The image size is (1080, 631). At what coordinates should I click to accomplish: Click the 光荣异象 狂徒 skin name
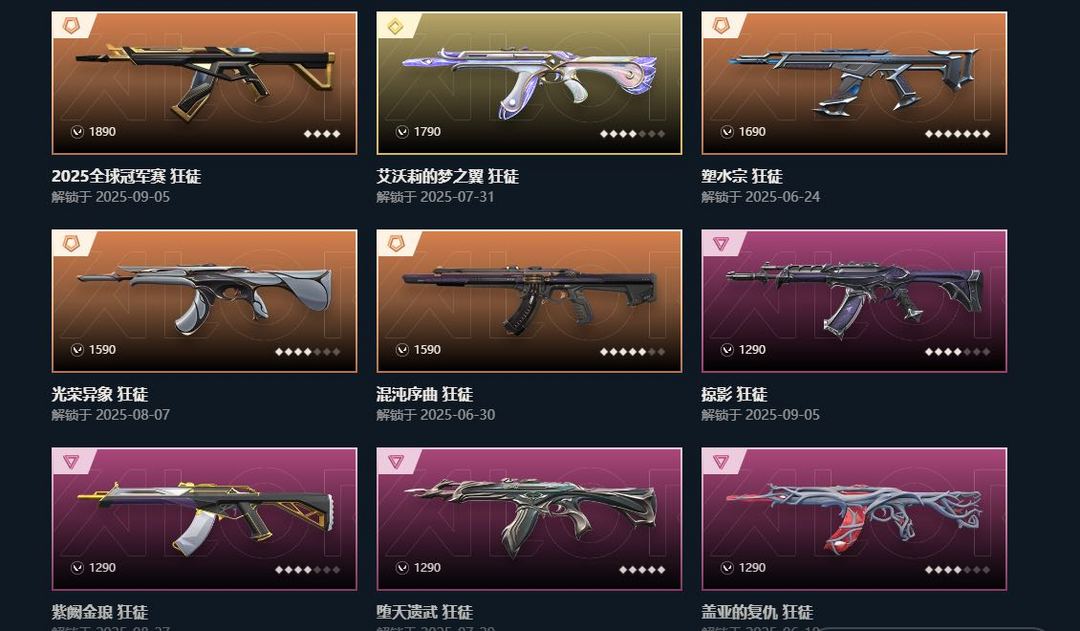pyautogui.click(x=100, y=394)
